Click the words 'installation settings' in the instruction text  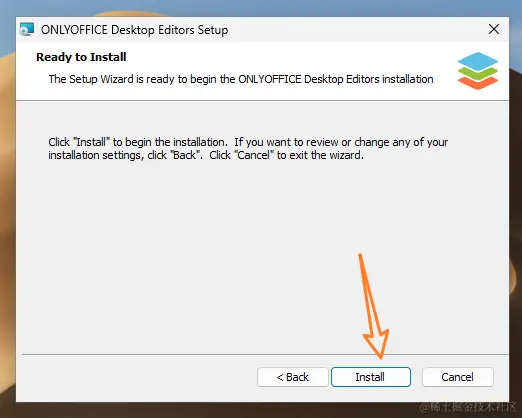94,155
